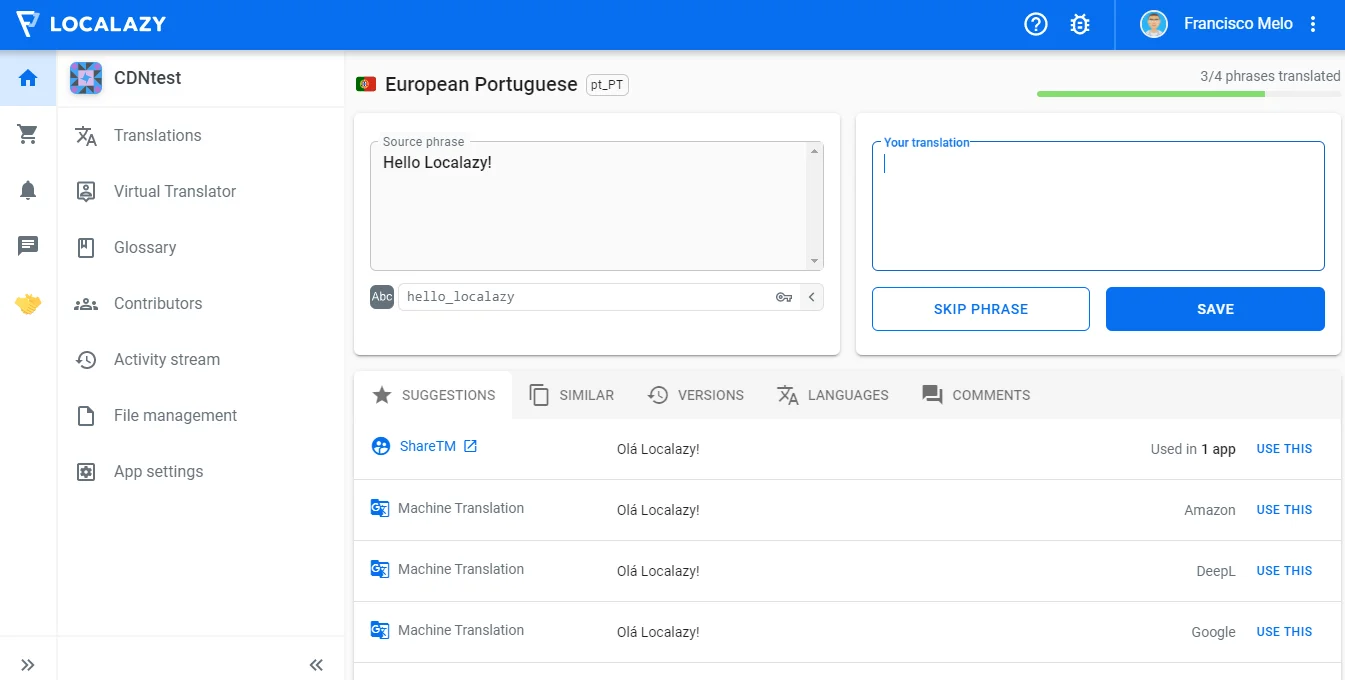This screenshot has height=680, width=1345.
Task: Open the shopping cart icon
Action: [28, 134]
